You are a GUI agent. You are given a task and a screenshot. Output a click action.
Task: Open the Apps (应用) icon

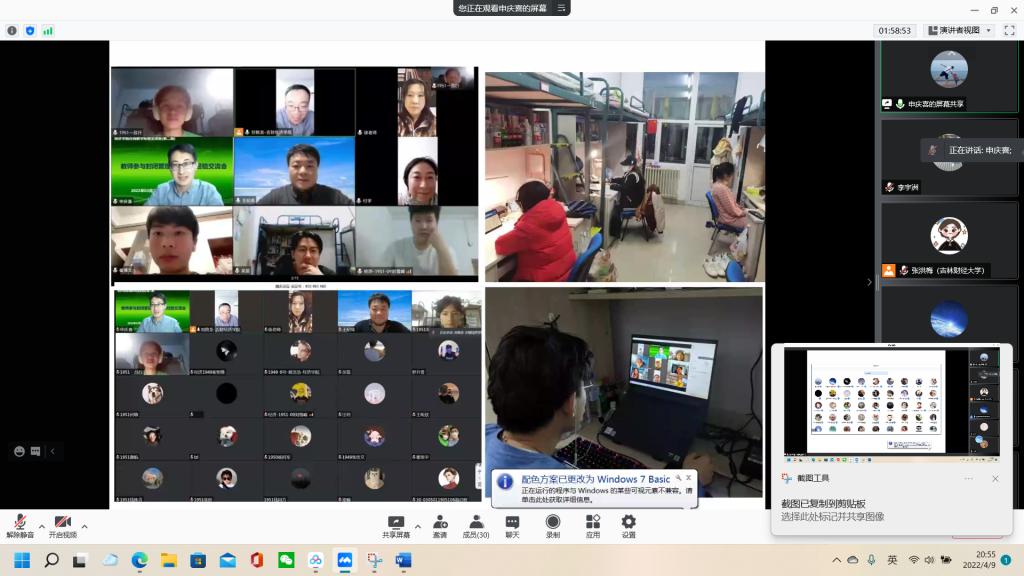(x=592, y=526)
